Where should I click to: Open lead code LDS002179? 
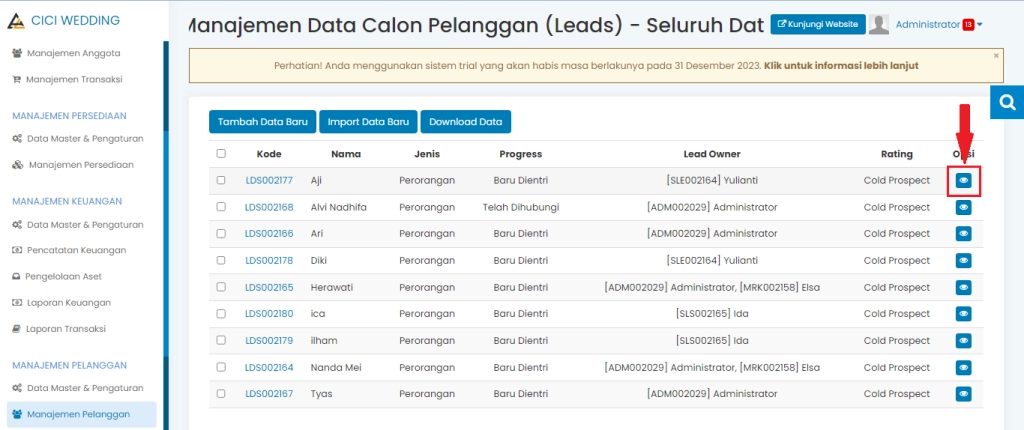click(x=269, y=340)
